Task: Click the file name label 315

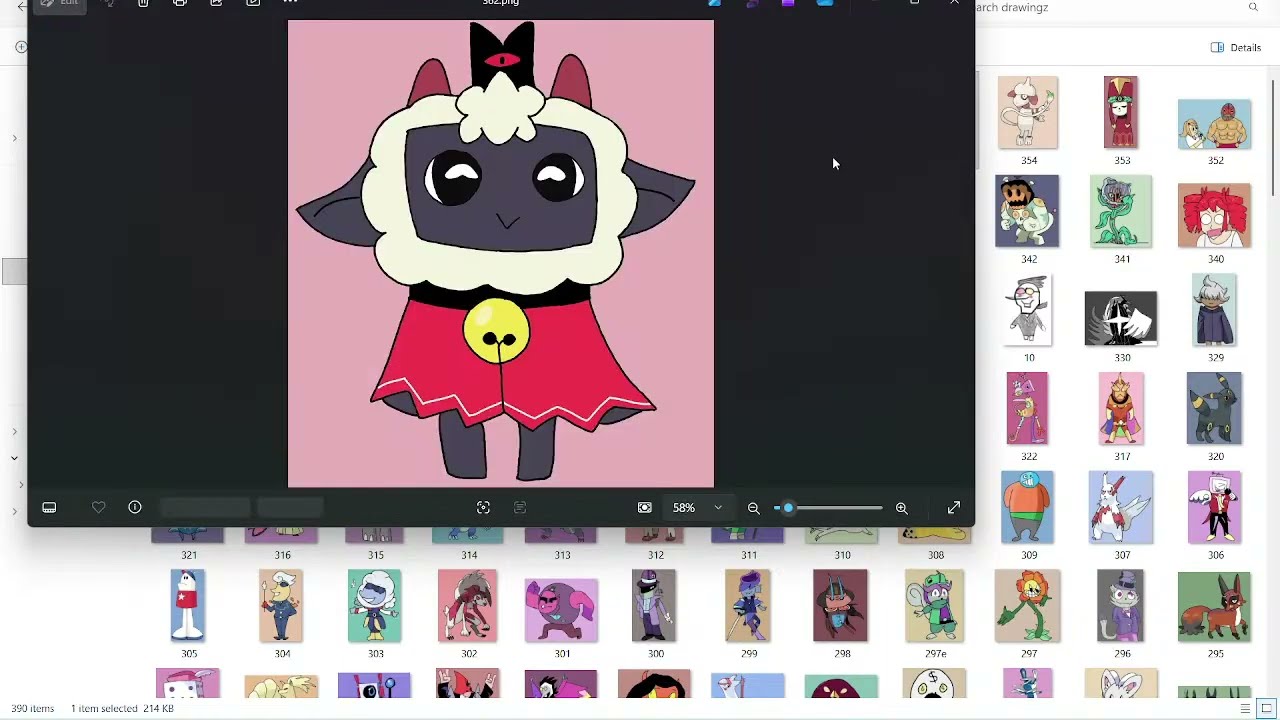Action: click(x=375, y=555)
